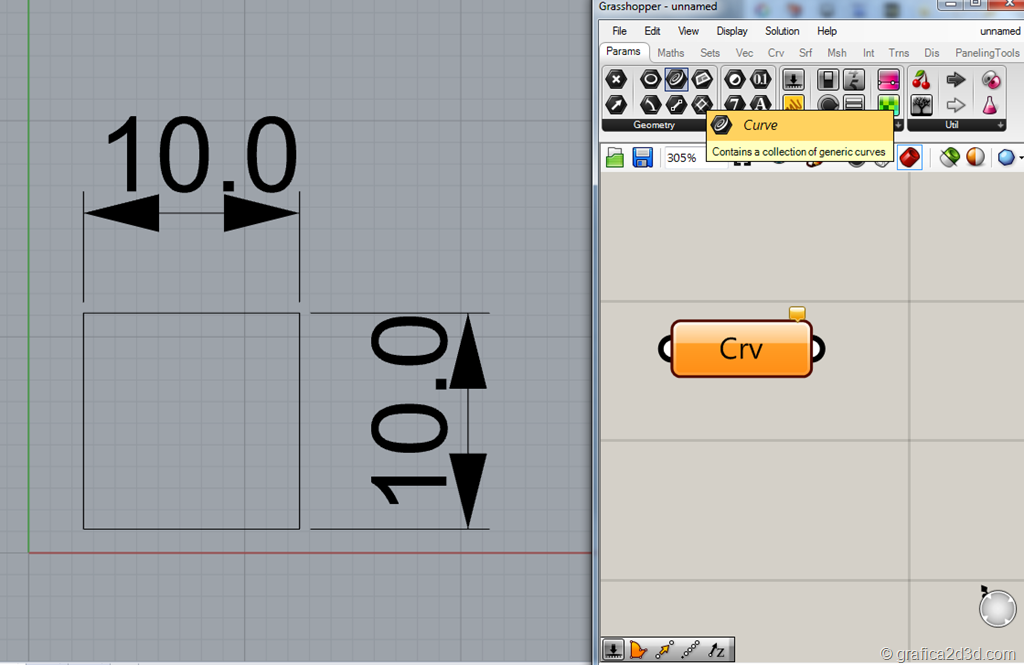Open file with the green folder icon
1024x665 pixels.
click(615, 158)
